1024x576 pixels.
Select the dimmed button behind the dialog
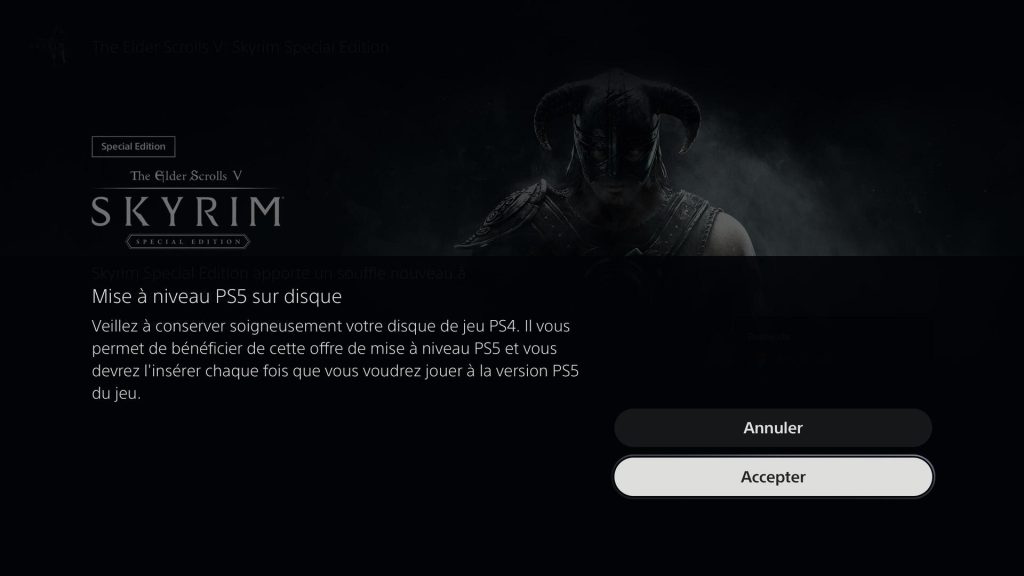click(833, 340)
